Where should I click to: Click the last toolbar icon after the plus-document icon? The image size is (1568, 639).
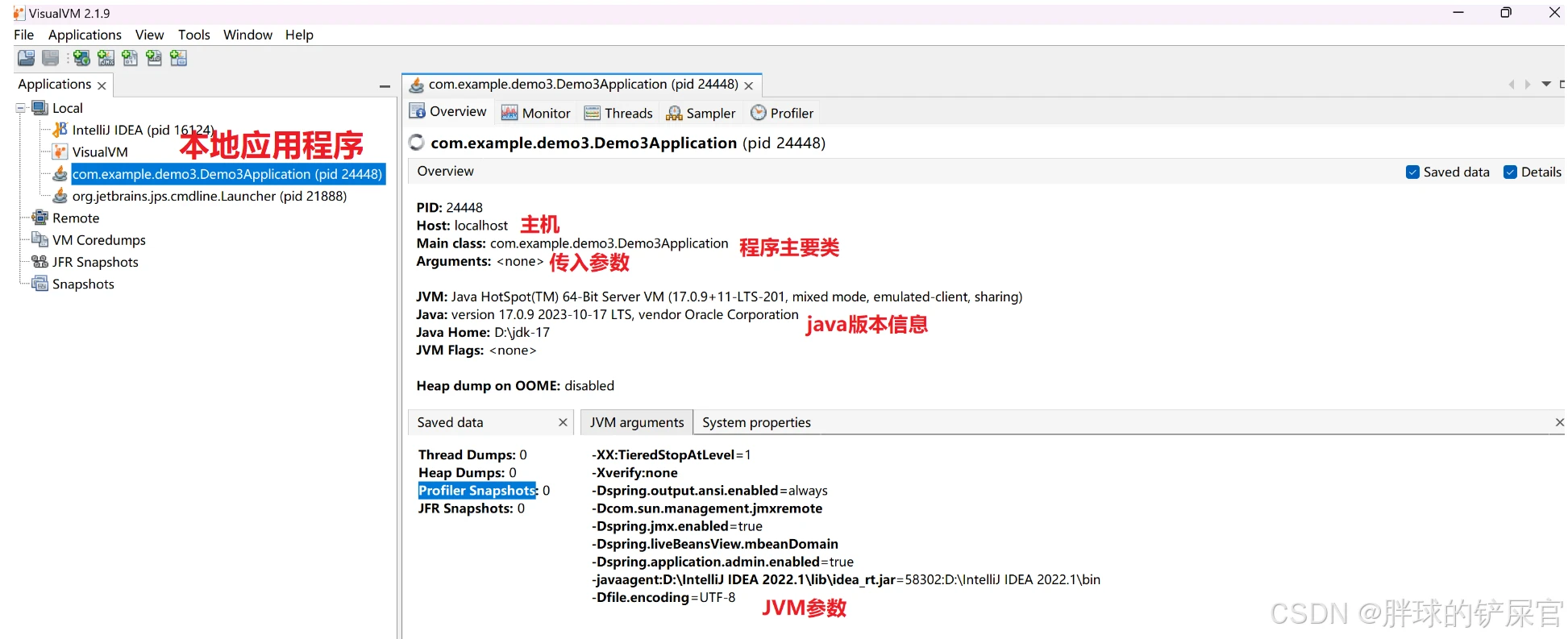point(178,58)
